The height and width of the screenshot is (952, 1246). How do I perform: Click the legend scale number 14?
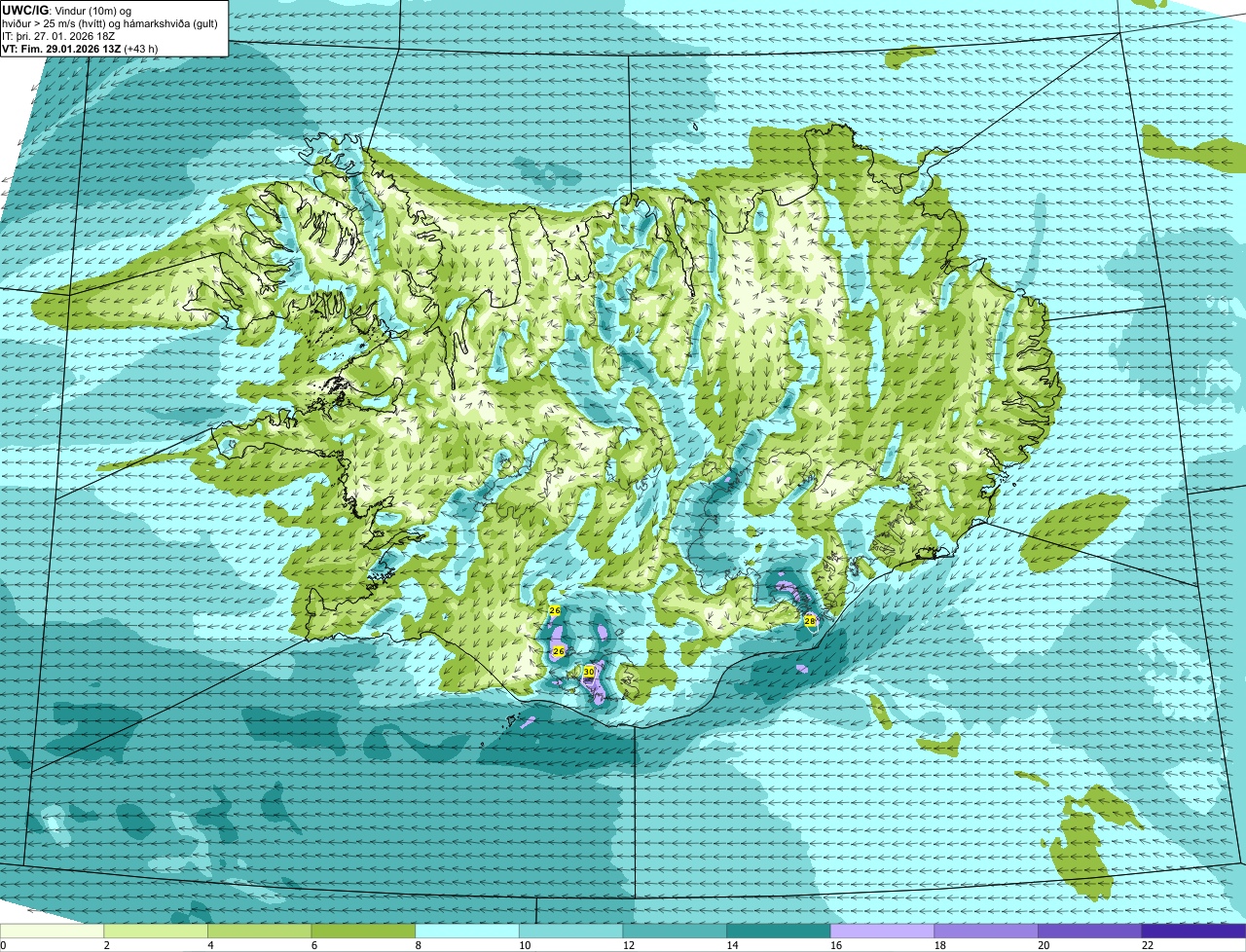[732, 945]
